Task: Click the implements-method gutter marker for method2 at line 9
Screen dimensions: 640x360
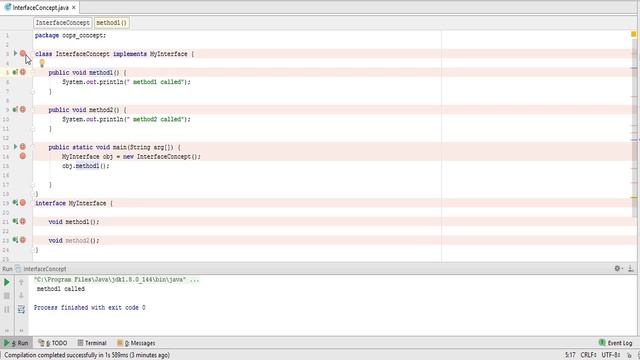Action: point(15,109)
